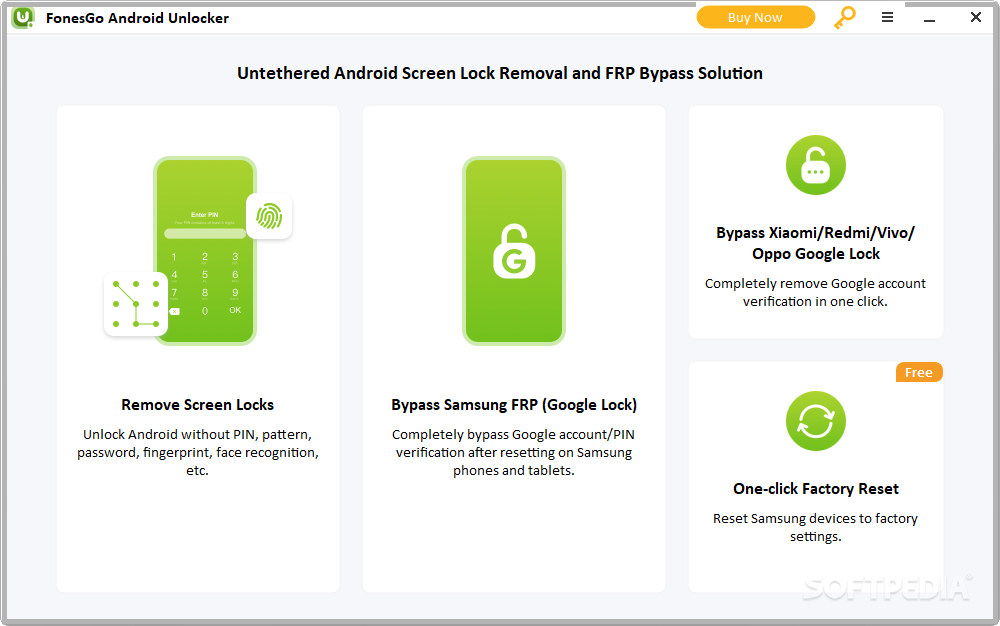Click the fingerprint icon on phone illustration
The height and width of the screenshot is (626, 1000).
click(269, 216)
